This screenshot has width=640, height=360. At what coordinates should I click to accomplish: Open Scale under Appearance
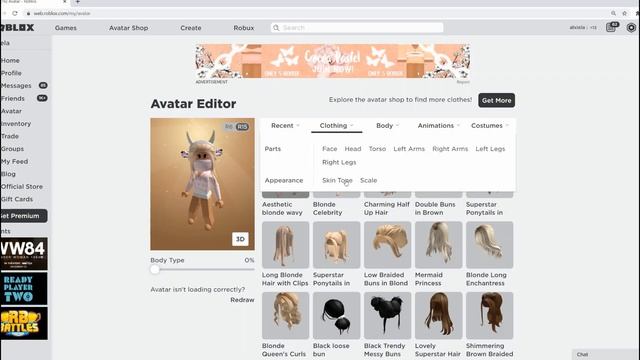click(x=369, y=180)
